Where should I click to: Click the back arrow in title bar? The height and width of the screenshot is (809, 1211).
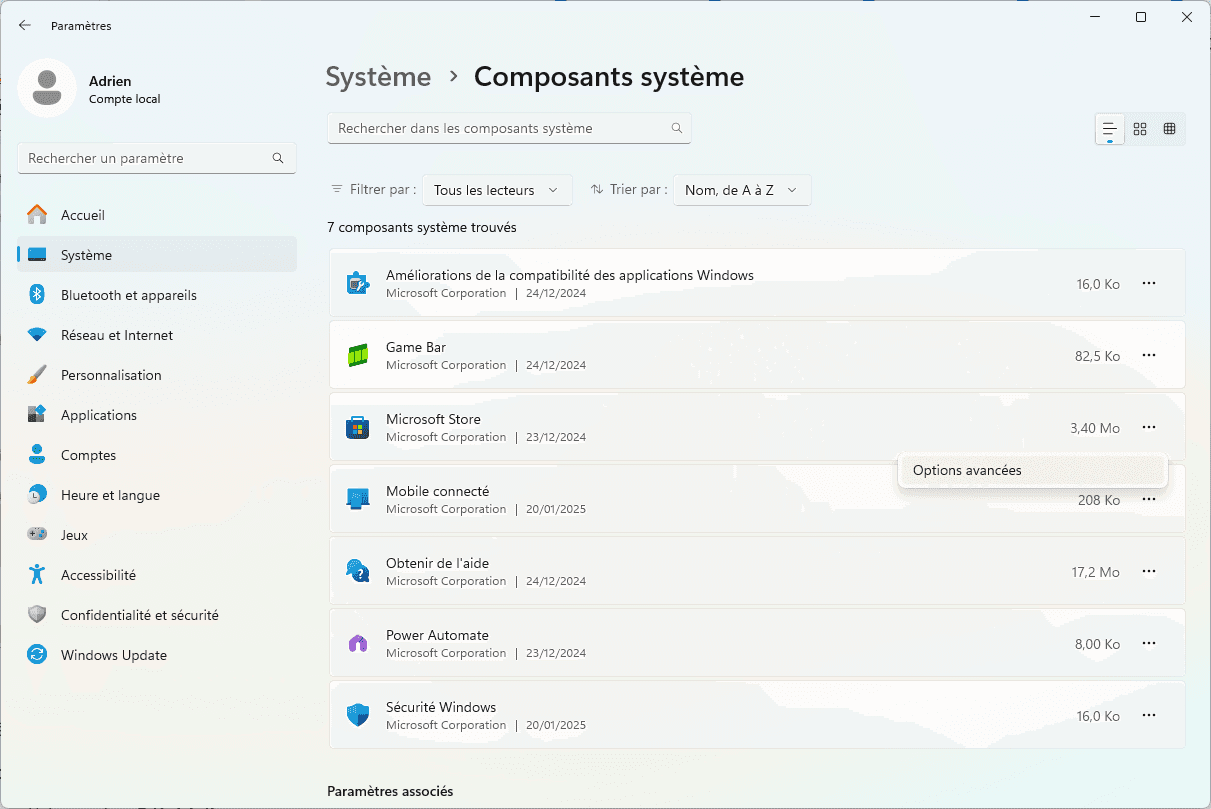[25, 25]
